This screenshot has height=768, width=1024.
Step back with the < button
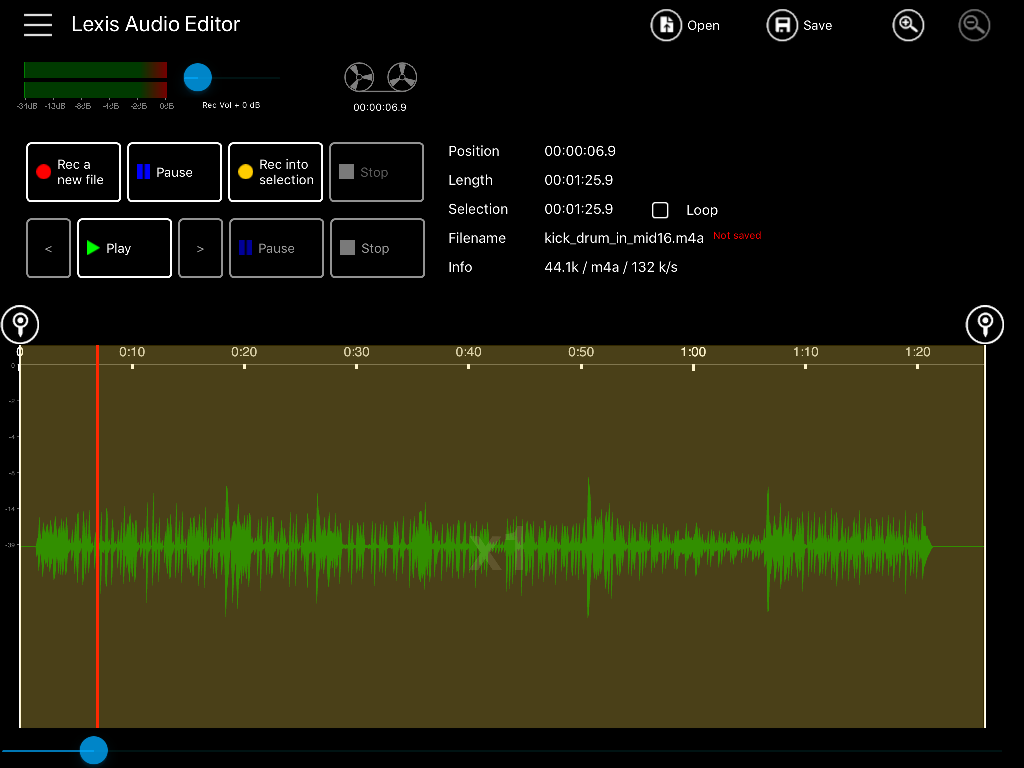coord(48,248)
